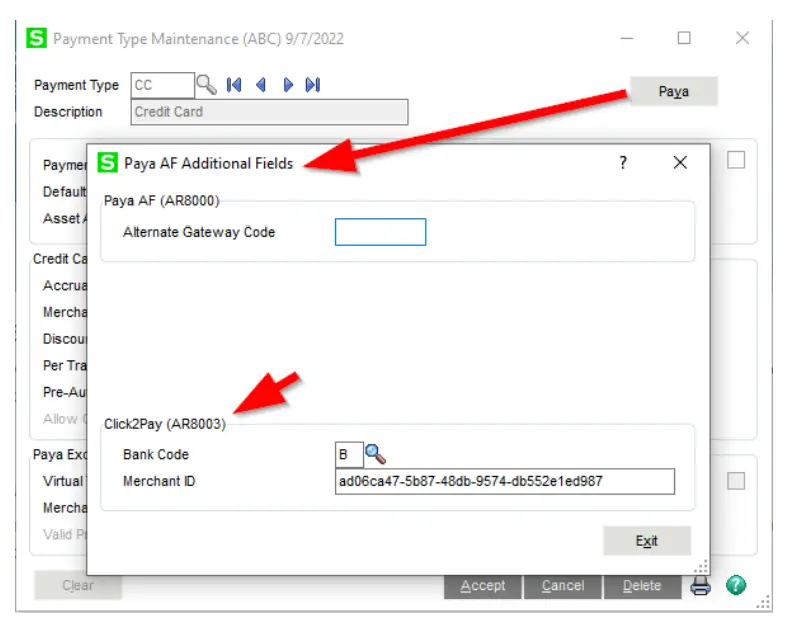Click the Paya AF (AR8000) group label

[162, 201]
